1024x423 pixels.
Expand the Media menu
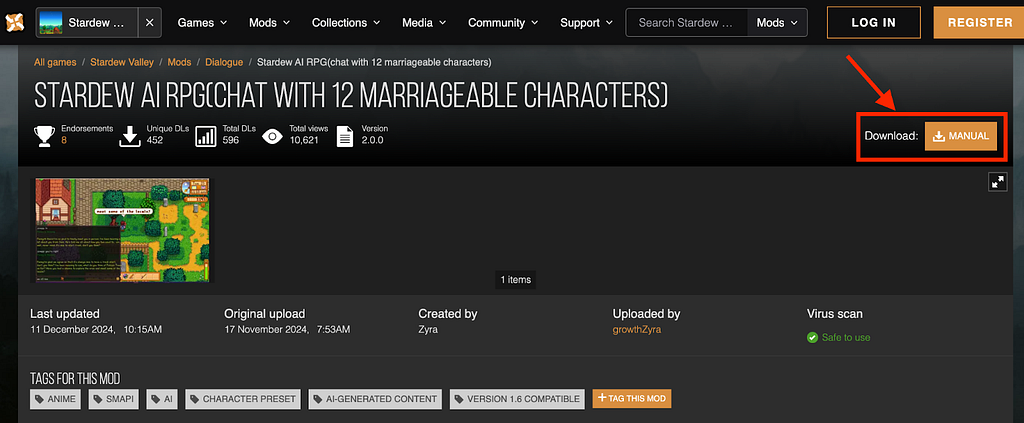[x=424, y=23]
